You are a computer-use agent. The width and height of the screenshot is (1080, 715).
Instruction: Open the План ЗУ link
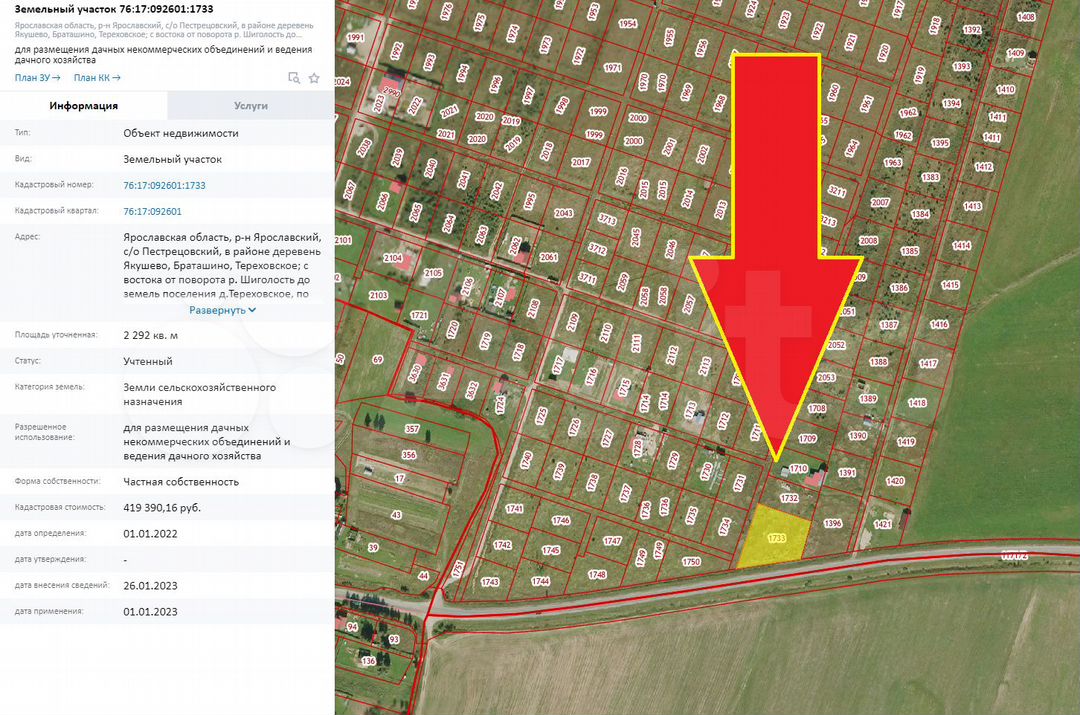coord(37,77)
